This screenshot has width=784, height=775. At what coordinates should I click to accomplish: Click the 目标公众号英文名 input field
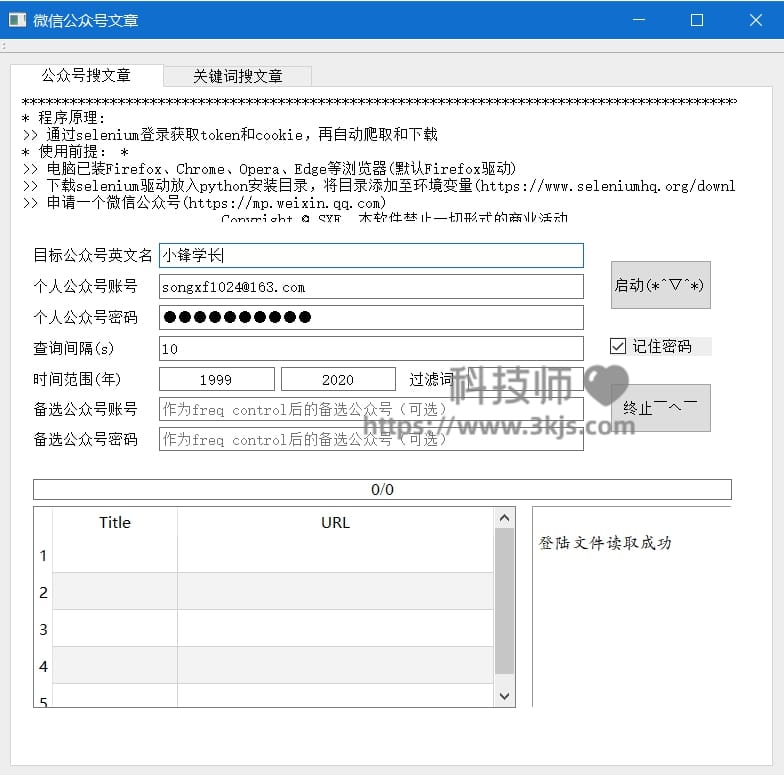coord(371,256)
